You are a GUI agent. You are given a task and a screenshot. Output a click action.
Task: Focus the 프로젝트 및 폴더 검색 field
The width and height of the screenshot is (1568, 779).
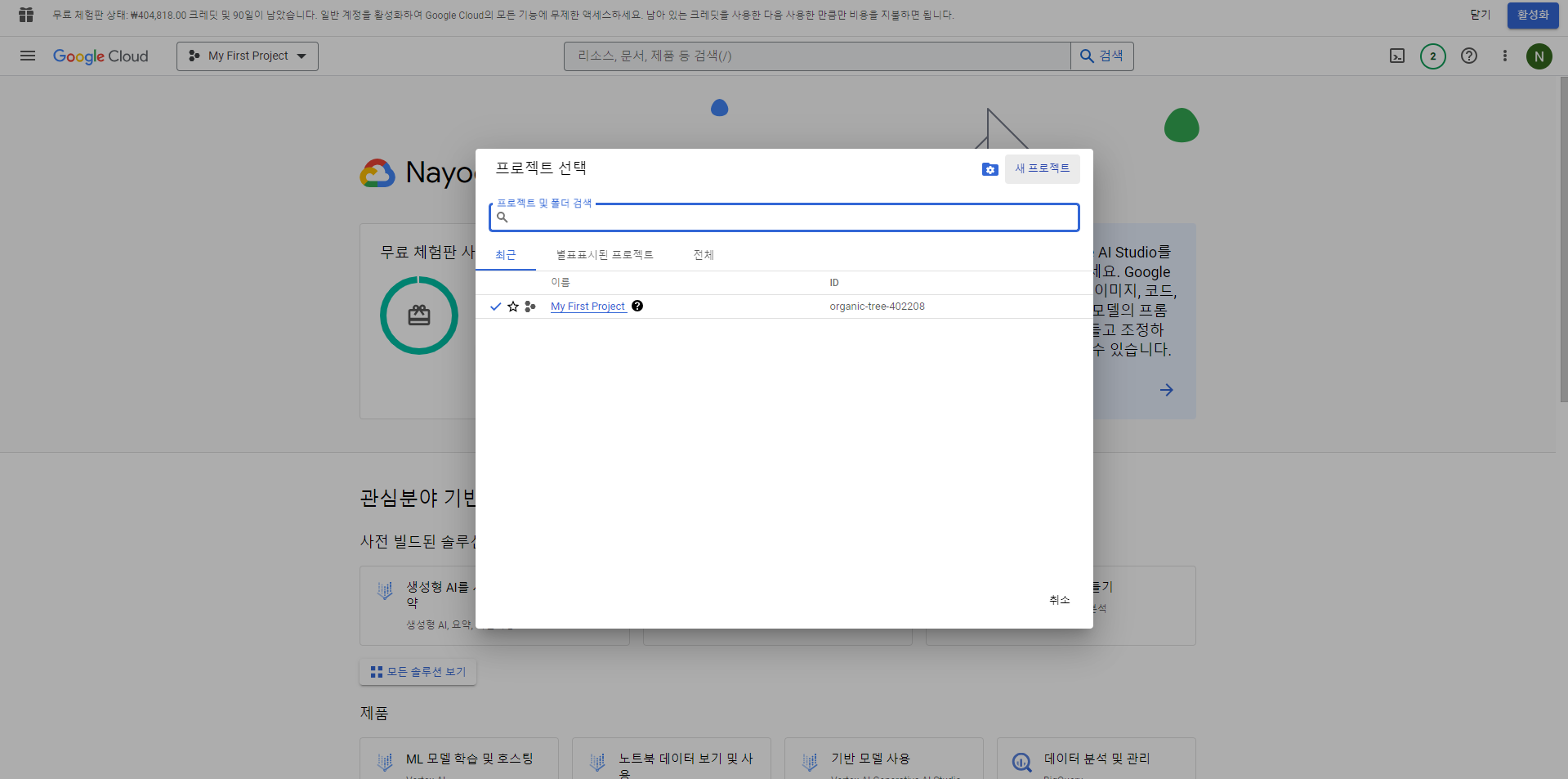pos(784,217)
